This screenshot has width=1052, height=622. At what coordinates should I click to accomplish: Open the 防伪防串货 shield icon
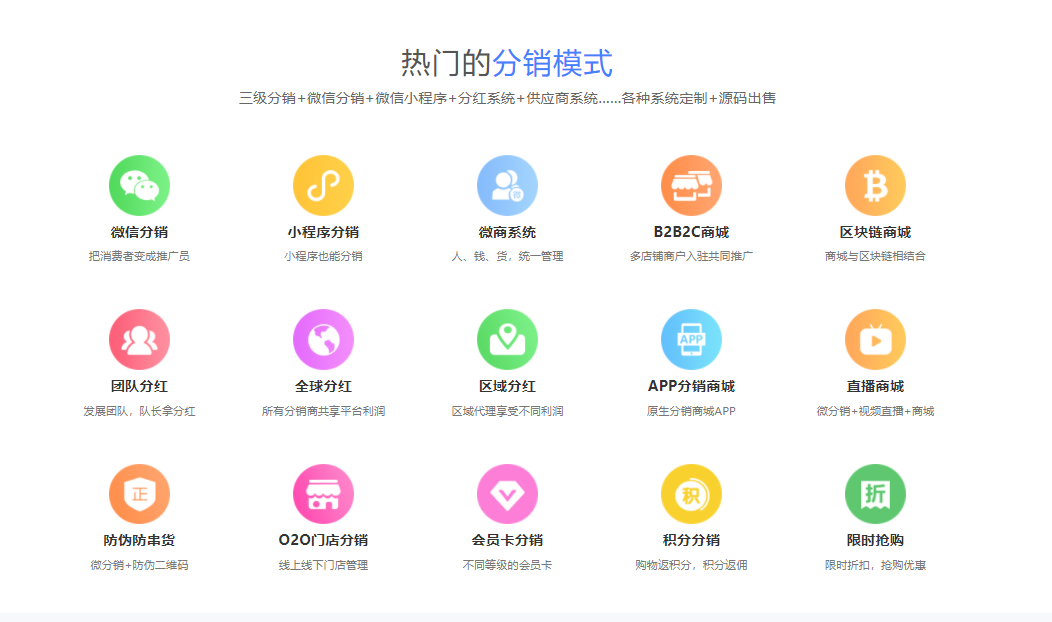pyautogui.click(x=139, y=493)
